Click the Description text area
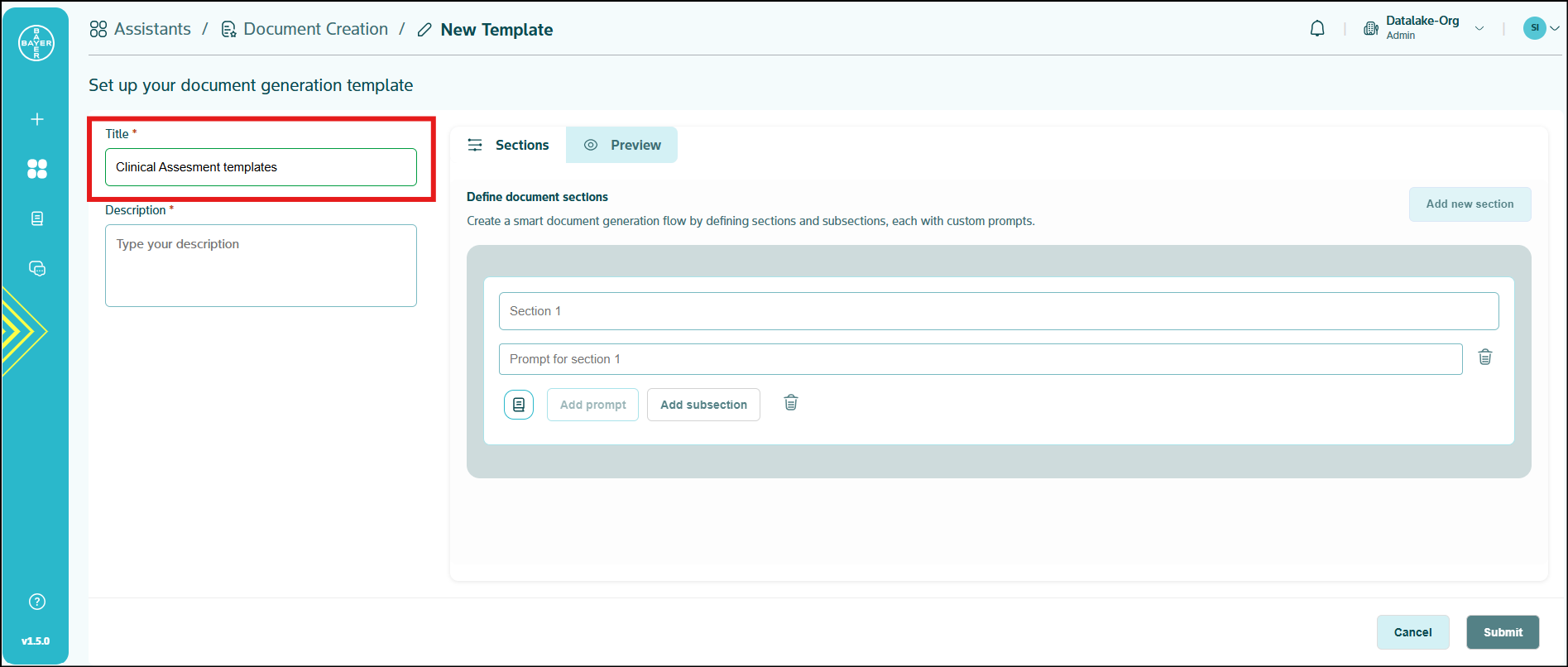Image resolution: width=1568 pixels, height=667 pixels. point(261,266)
